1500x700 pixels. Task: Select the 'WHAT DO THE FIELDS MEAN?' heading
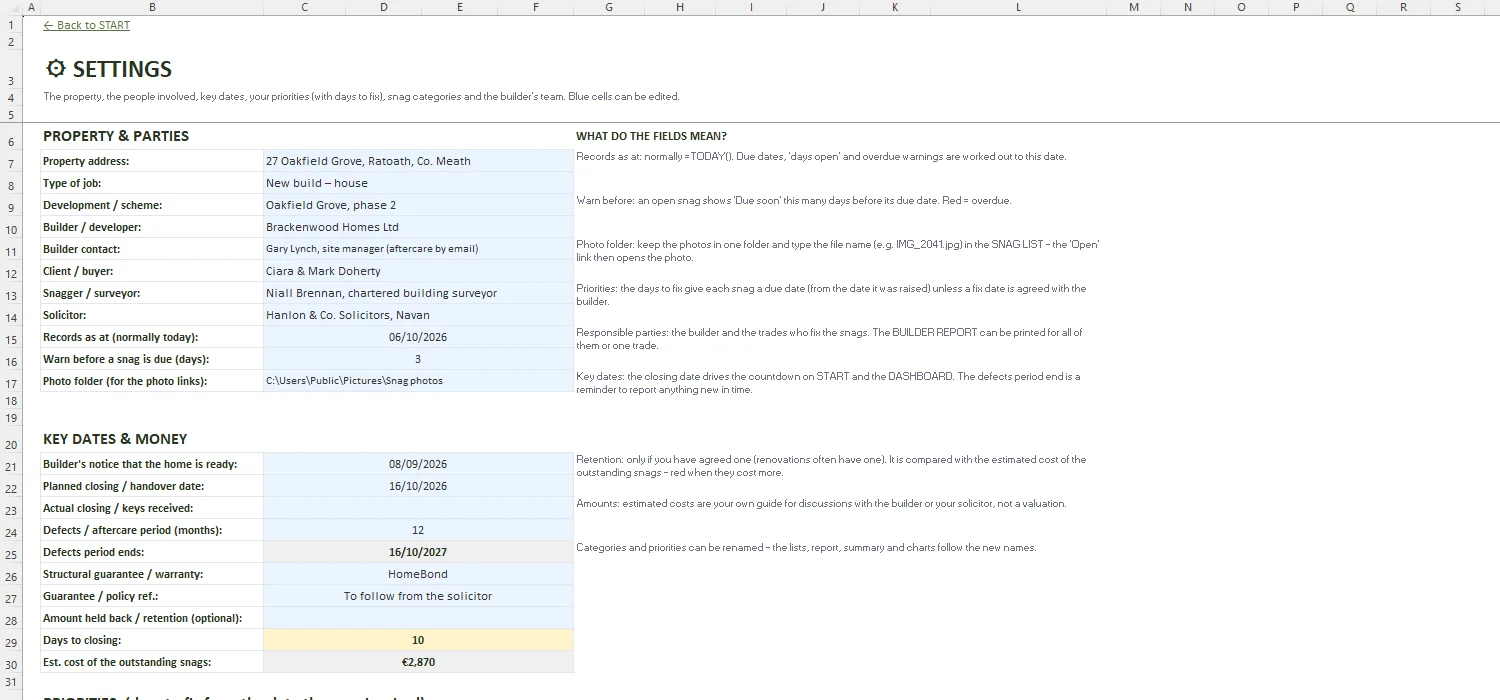(x=651, y=136)
